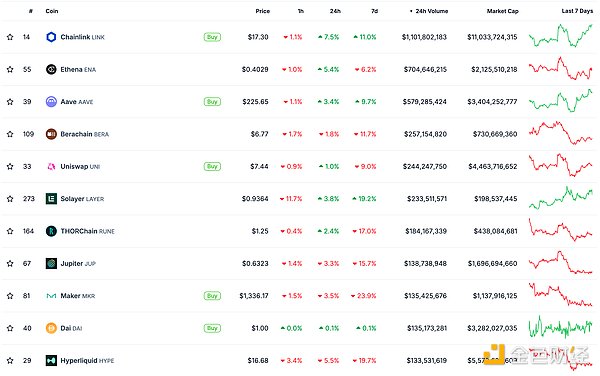Click the Hyperliquid logo icon

click(51, 360)
